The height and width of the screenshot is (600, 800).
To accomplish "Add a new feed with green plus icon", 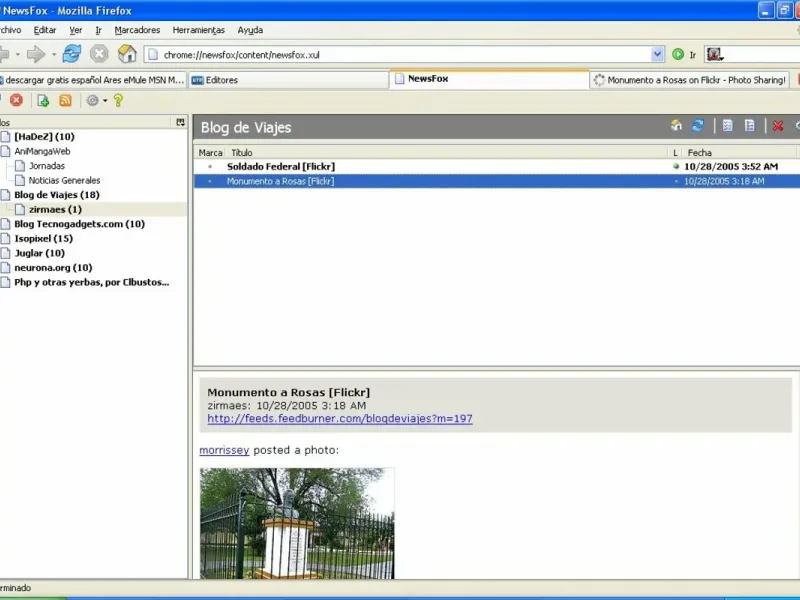I will click(x=43, y=101).
